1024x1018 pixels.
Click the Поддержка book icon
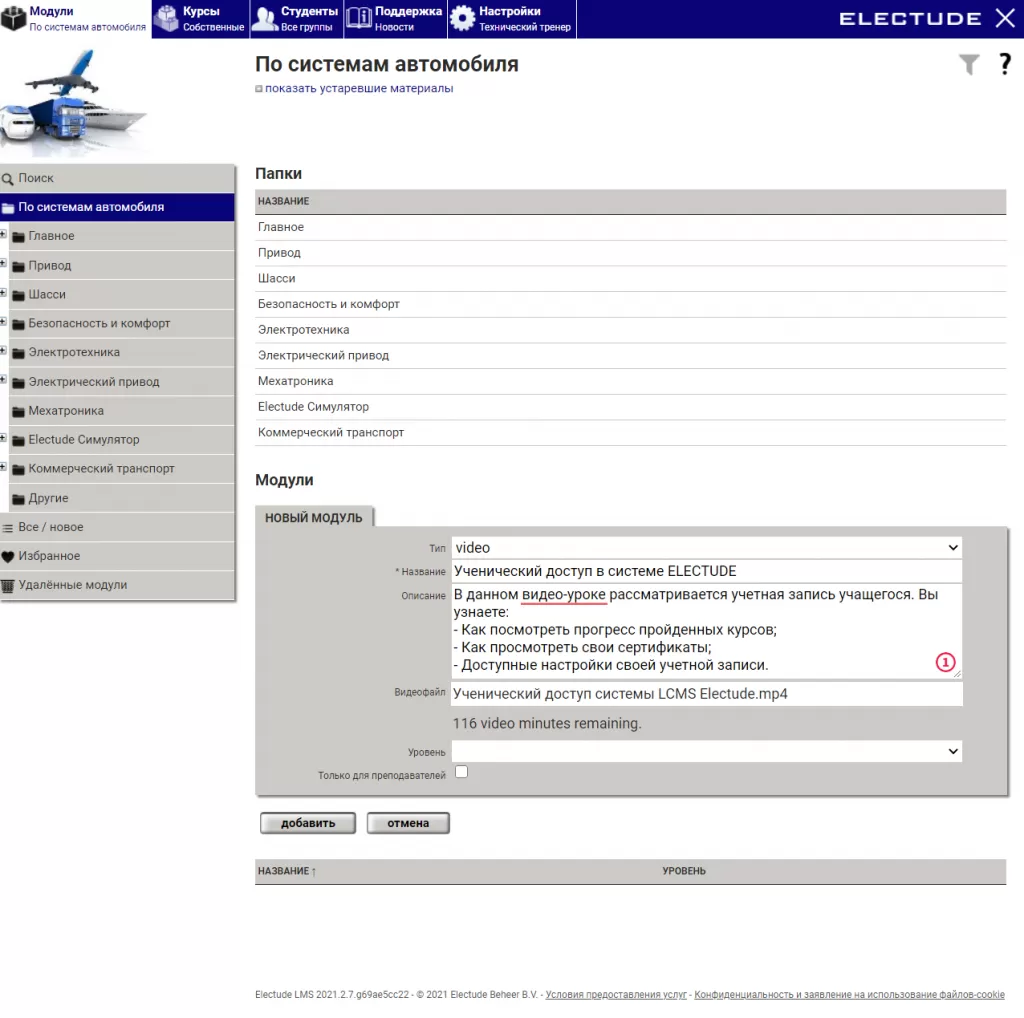pyautogui.click(x=359, y=19)
